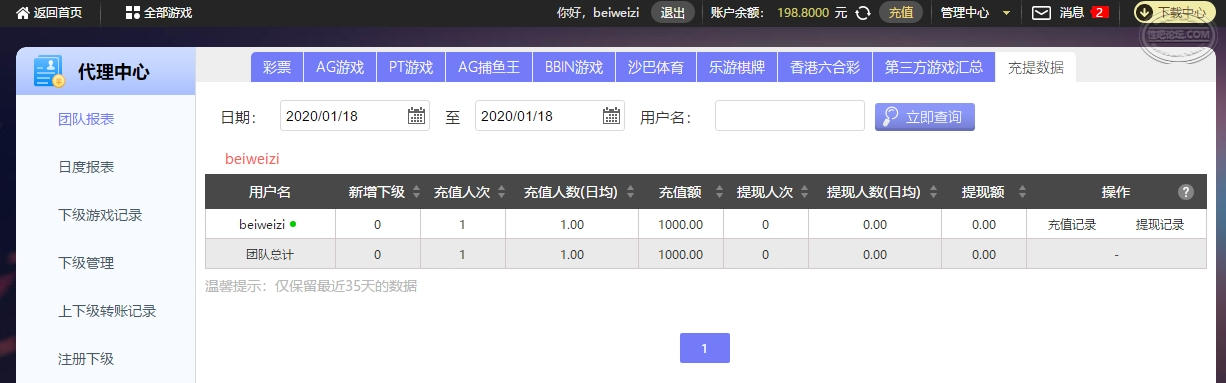Image resolution: width=1226 pixels, height=383 pixels.
Task: Open 注册下级 in the sidebar
Action: point(86,359)
